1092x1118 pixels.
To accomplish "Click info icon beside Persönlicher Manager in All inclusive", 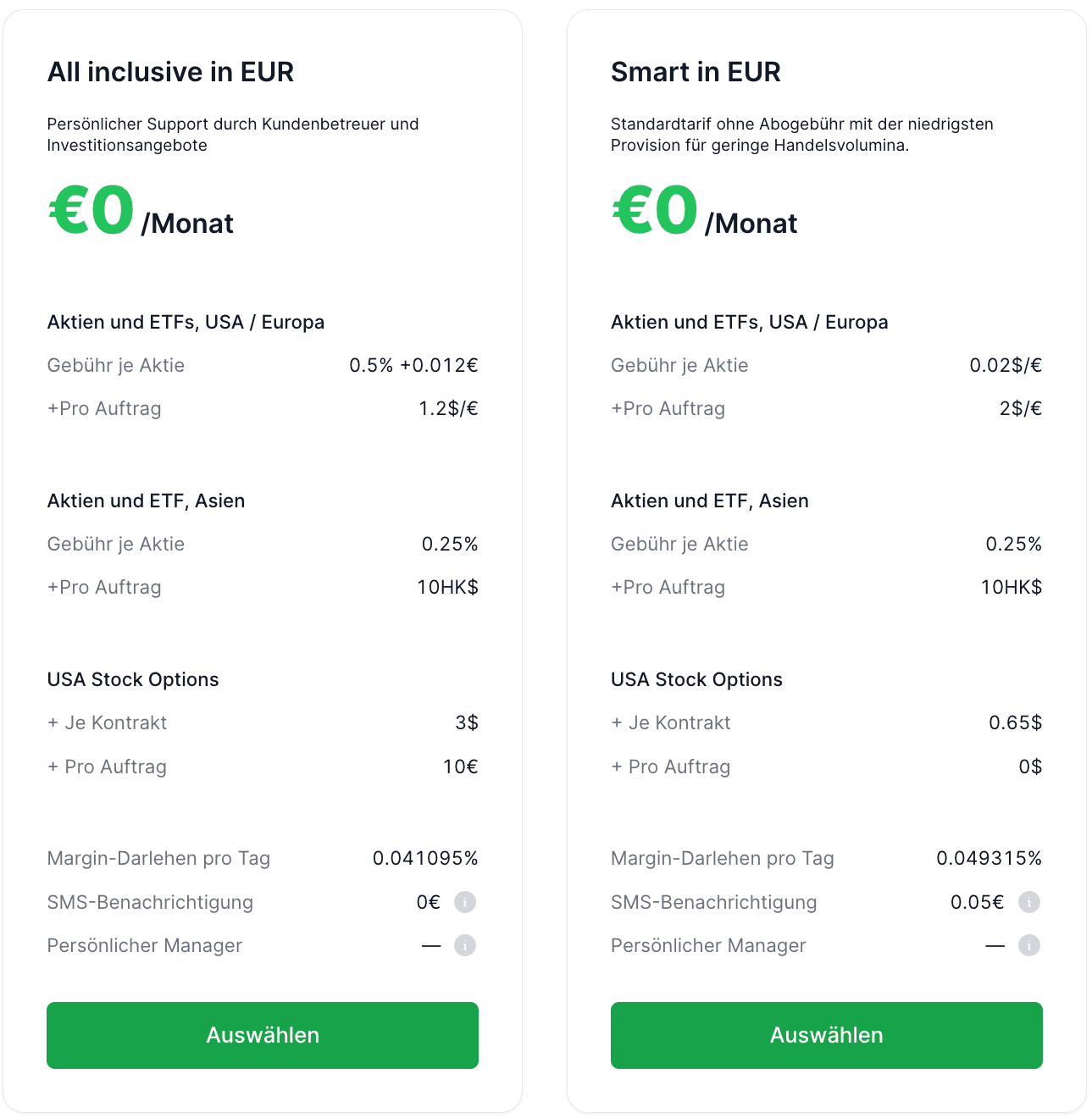I will click(465, 945).
